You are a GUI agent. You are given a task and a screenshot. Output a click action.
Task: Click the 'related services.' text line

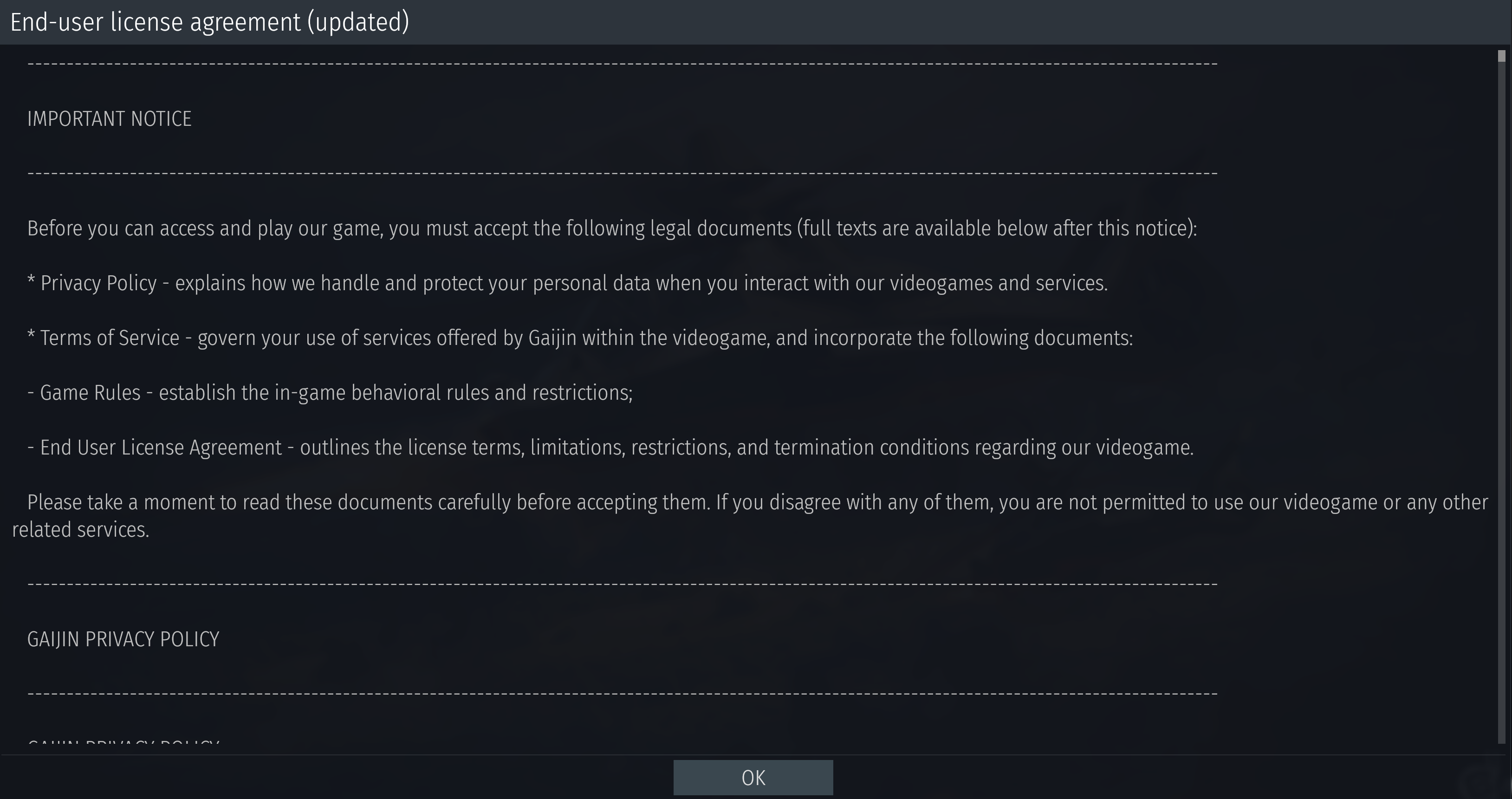click(80, 530)
